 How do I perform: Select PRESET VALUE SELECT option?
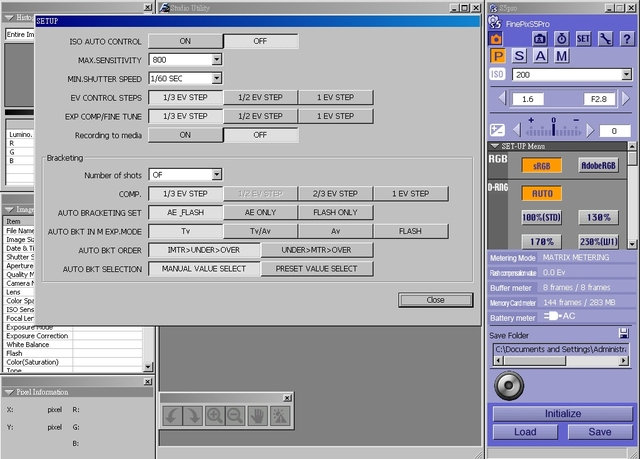[317, 269]
